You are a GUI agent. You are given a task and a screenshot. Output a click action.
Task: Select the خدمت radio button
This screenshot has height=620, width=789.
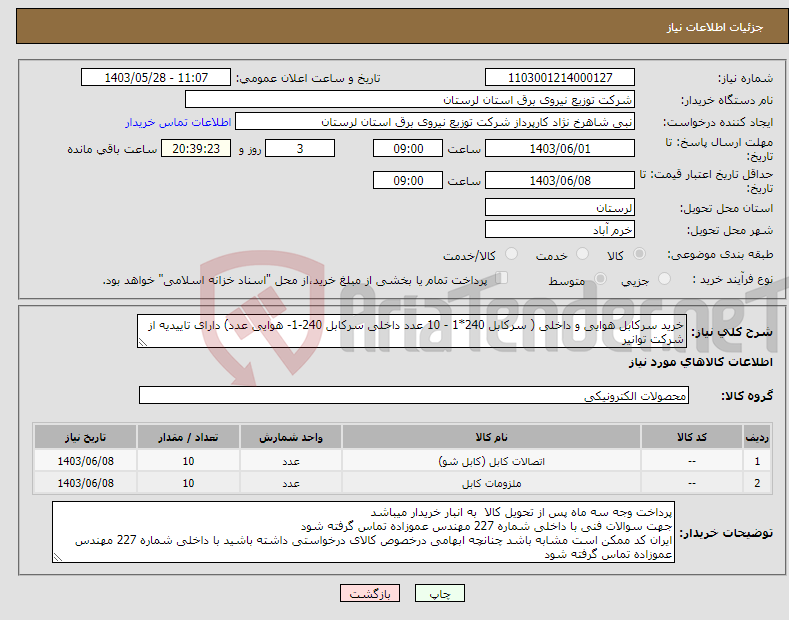[582, 254]
